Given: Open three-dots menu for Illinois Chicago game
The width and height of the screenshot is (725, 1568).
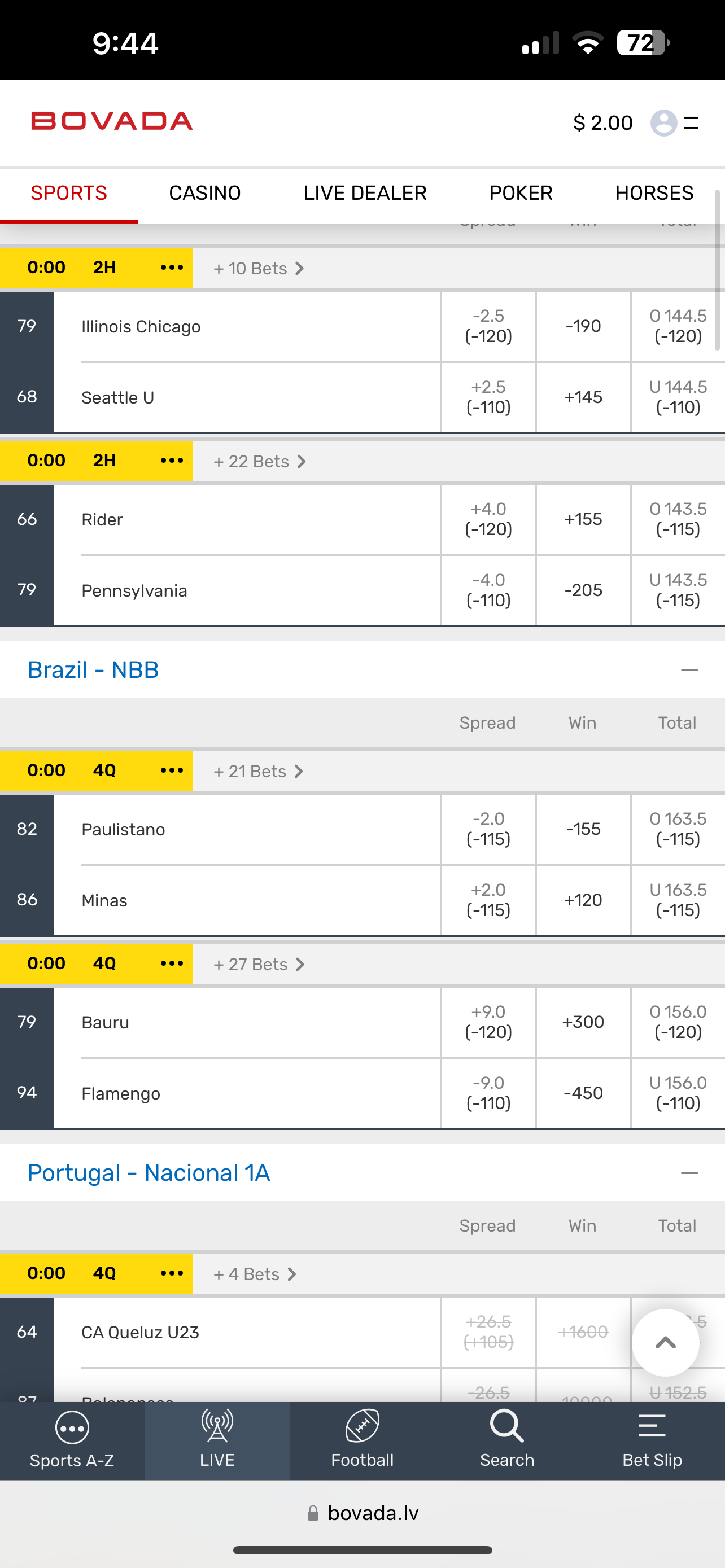Looking at the screenshot, I should 172,268.
